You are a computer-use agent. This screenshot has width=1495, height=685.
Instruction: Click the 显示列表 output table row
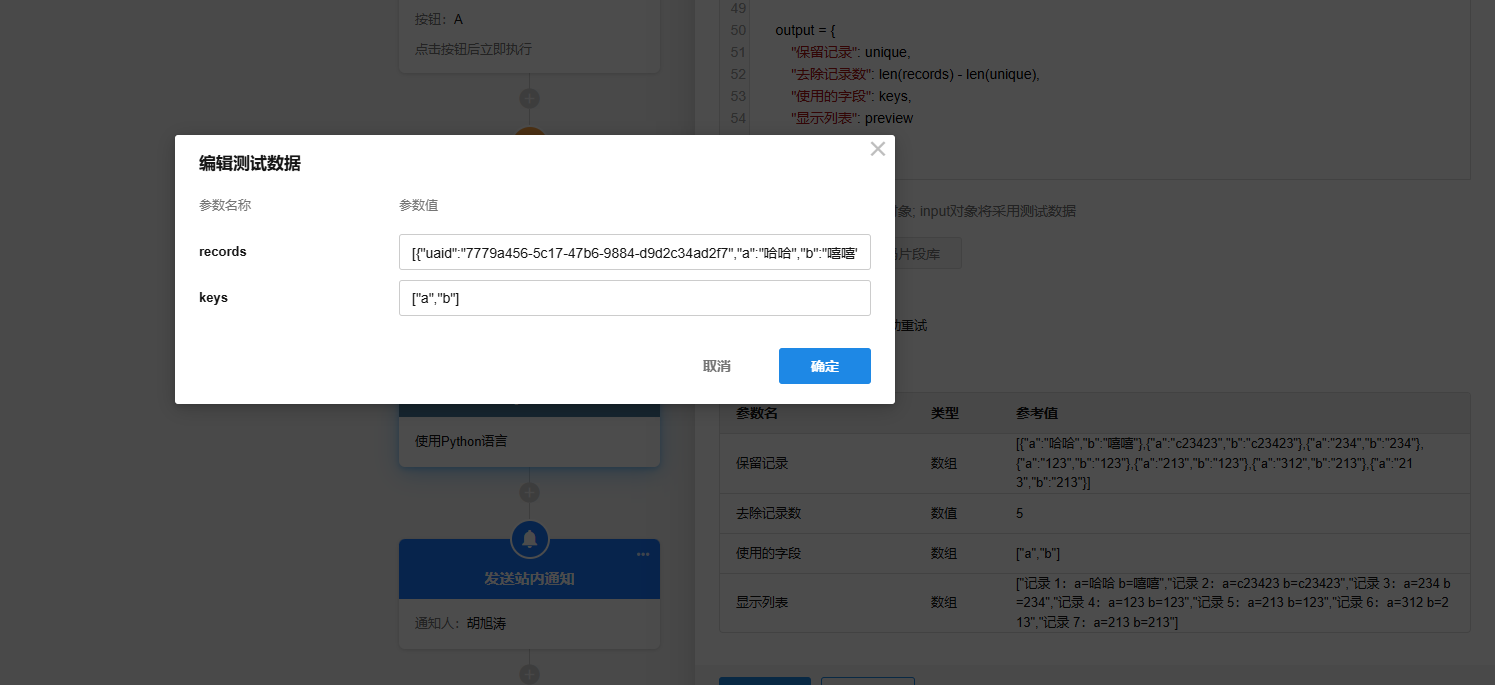(1093, 602)
